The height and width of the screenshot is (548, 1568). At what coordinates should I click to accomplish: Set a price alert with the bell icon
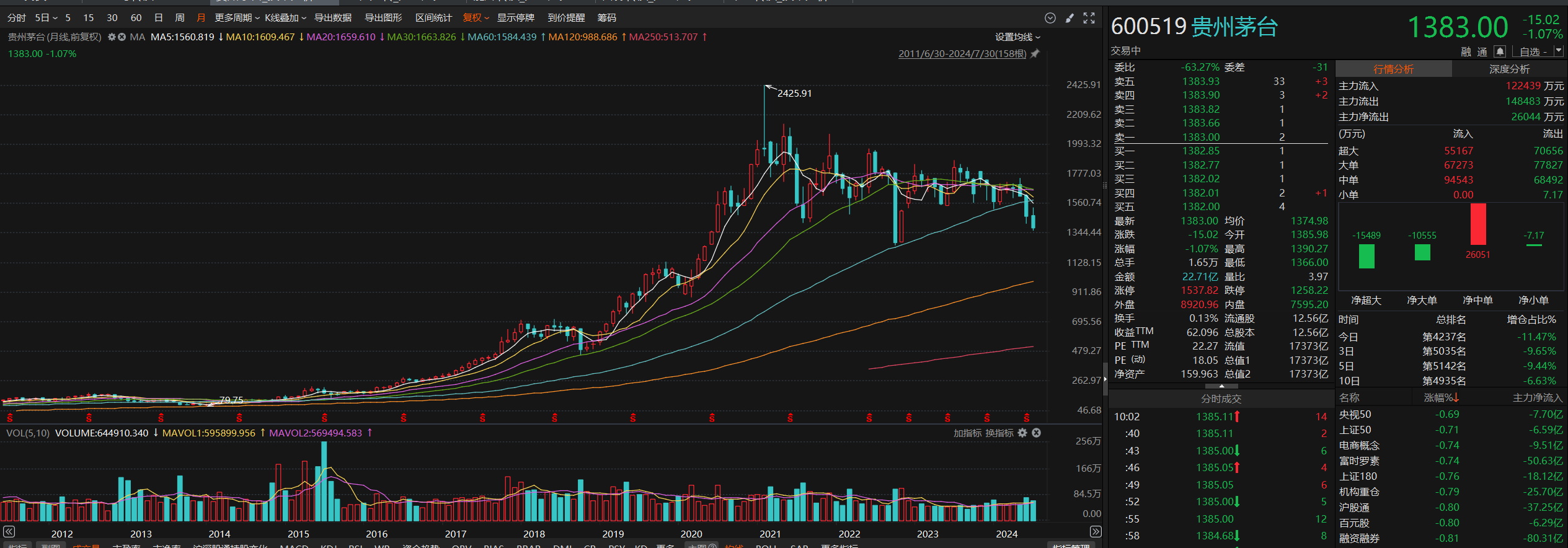tap(1499, 51)
